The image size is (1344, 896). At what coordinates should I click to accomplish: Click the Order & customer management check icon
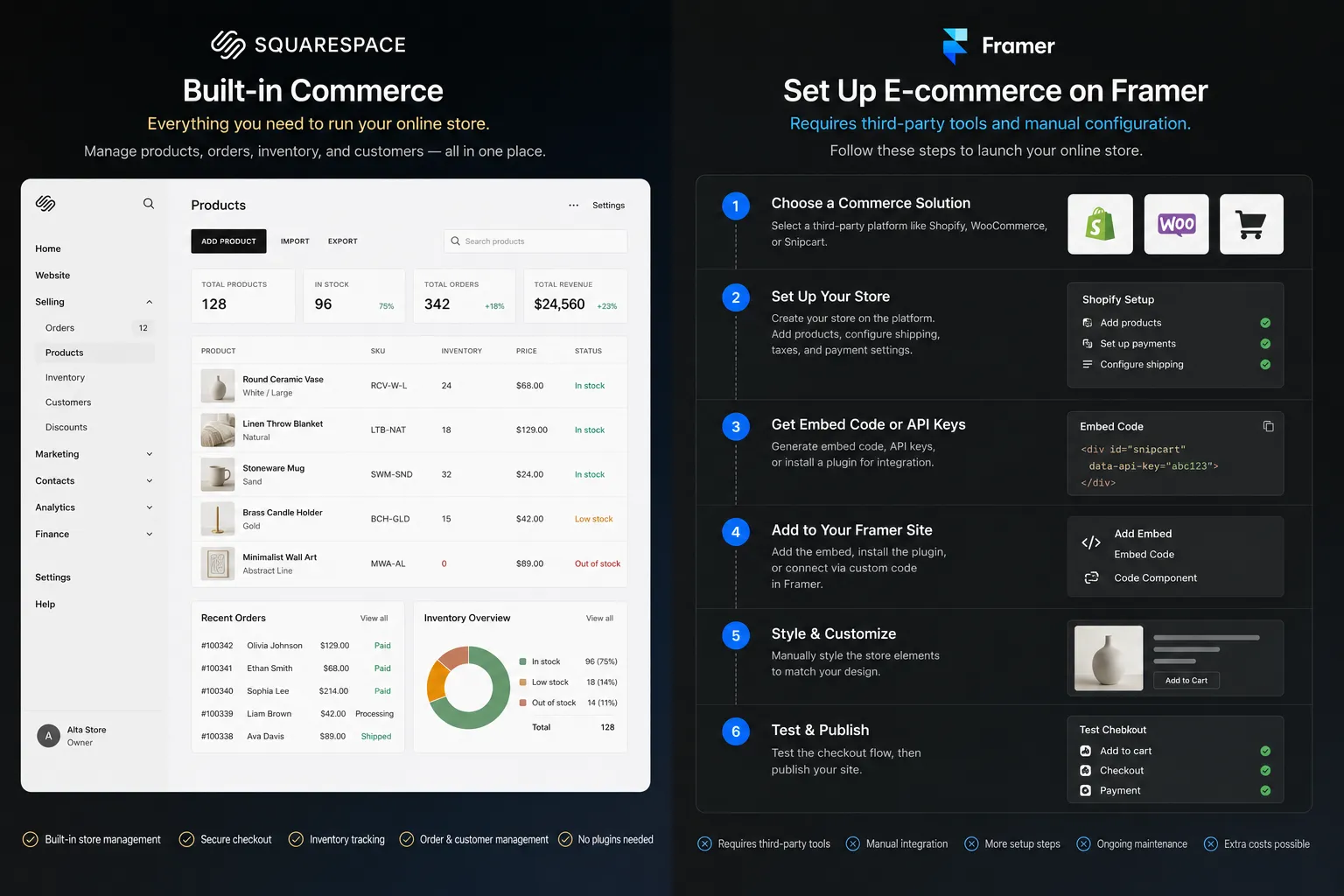coord(407,839)
